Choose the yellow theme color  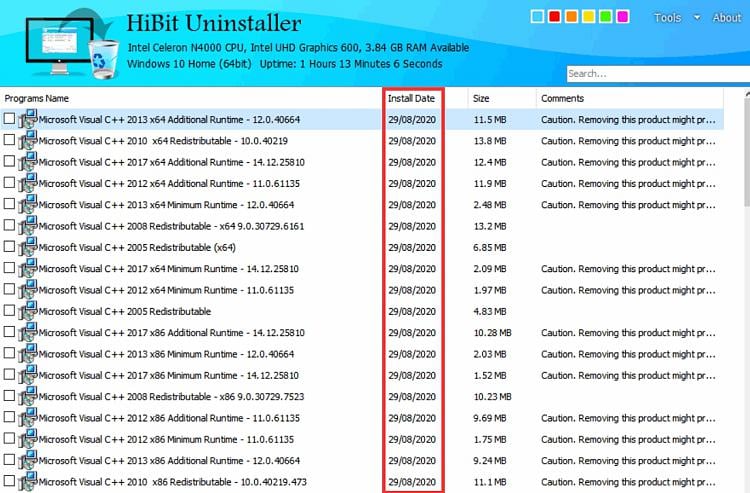click(588, 17)
